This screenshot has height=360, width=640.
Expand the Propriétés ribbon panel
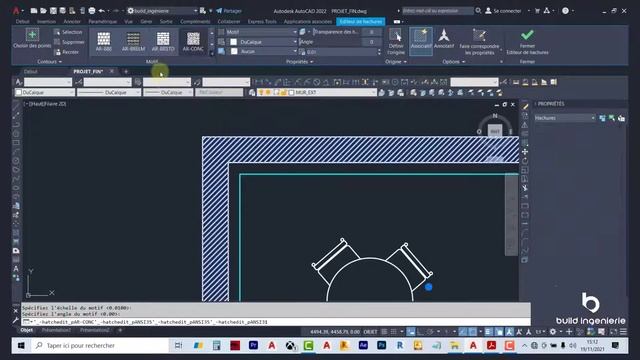[300, 62]
